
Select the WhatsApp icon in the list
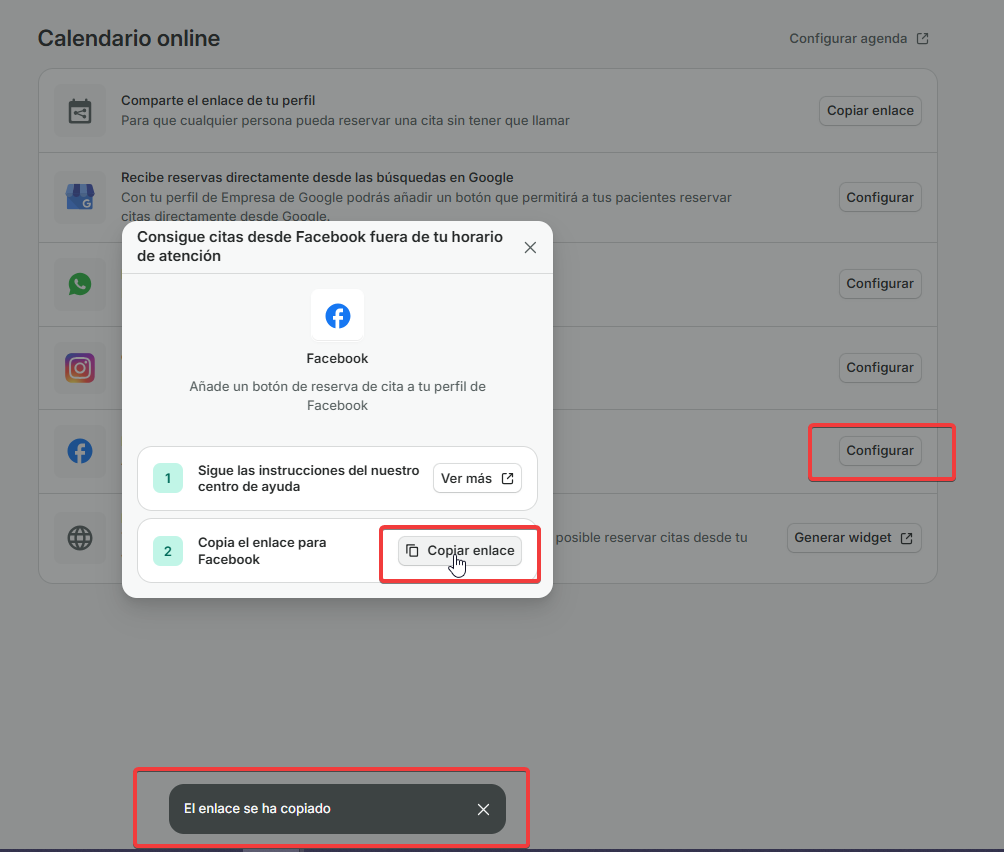pyautogui.click(x=80, y=283)
